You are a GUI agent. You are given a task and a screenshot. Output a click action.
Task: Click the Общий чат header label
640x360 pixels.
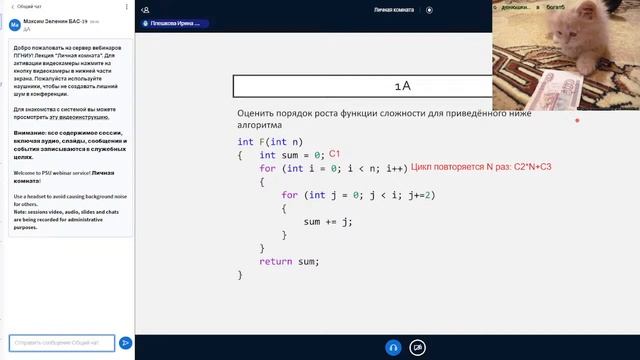29,7
